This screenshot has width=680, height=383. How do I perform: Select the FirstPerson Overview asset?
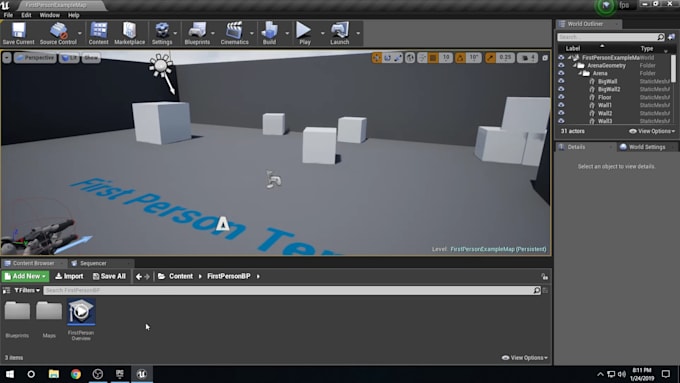pyautogui.click(x=81, y=320)
